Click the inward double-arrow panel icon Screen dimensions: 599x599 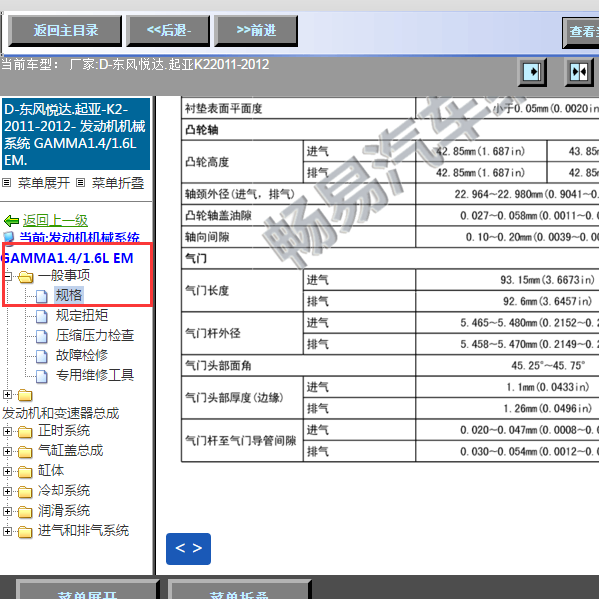[579, 72]
